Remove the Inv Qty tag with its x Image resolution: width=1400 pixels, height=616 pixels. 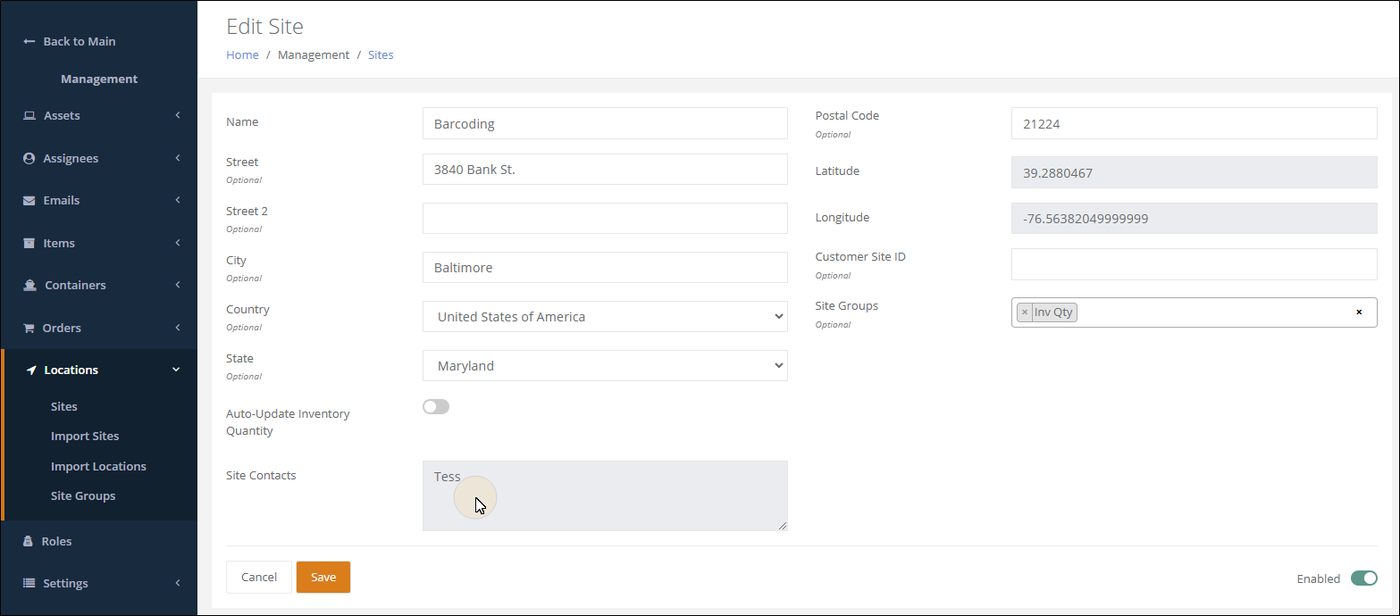[1024, 312]
